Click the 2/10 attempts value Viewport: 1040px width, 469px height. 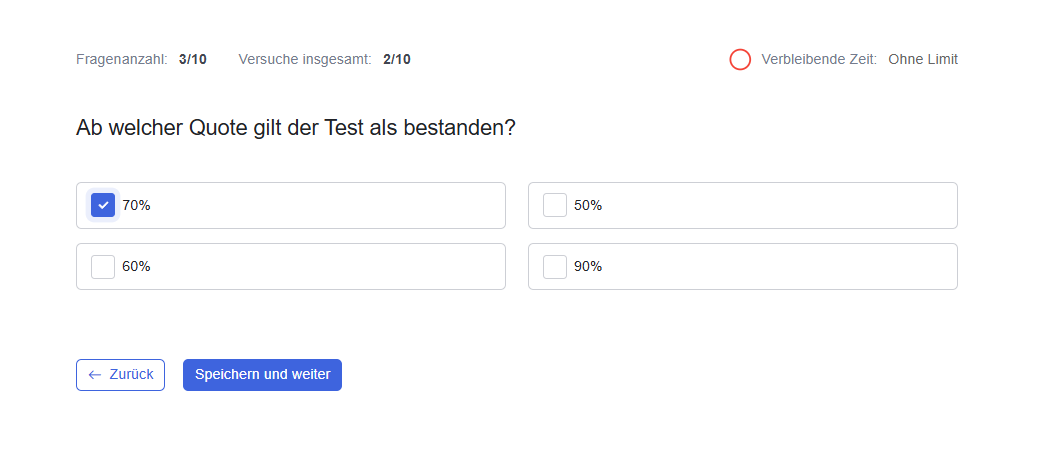click(397, 59)
